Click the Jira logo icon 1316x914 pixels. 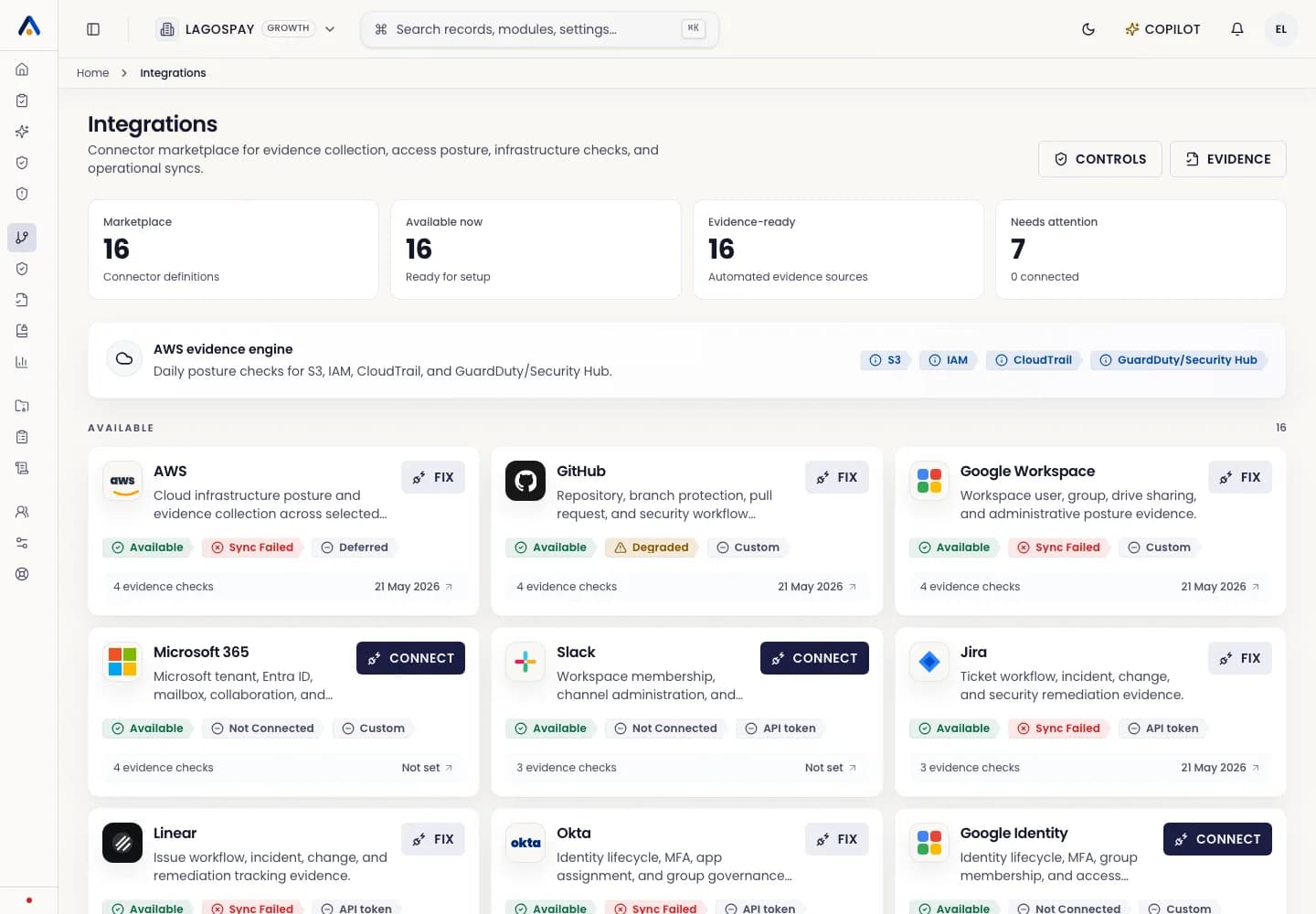pyautogui.click(x=929, y=662)
